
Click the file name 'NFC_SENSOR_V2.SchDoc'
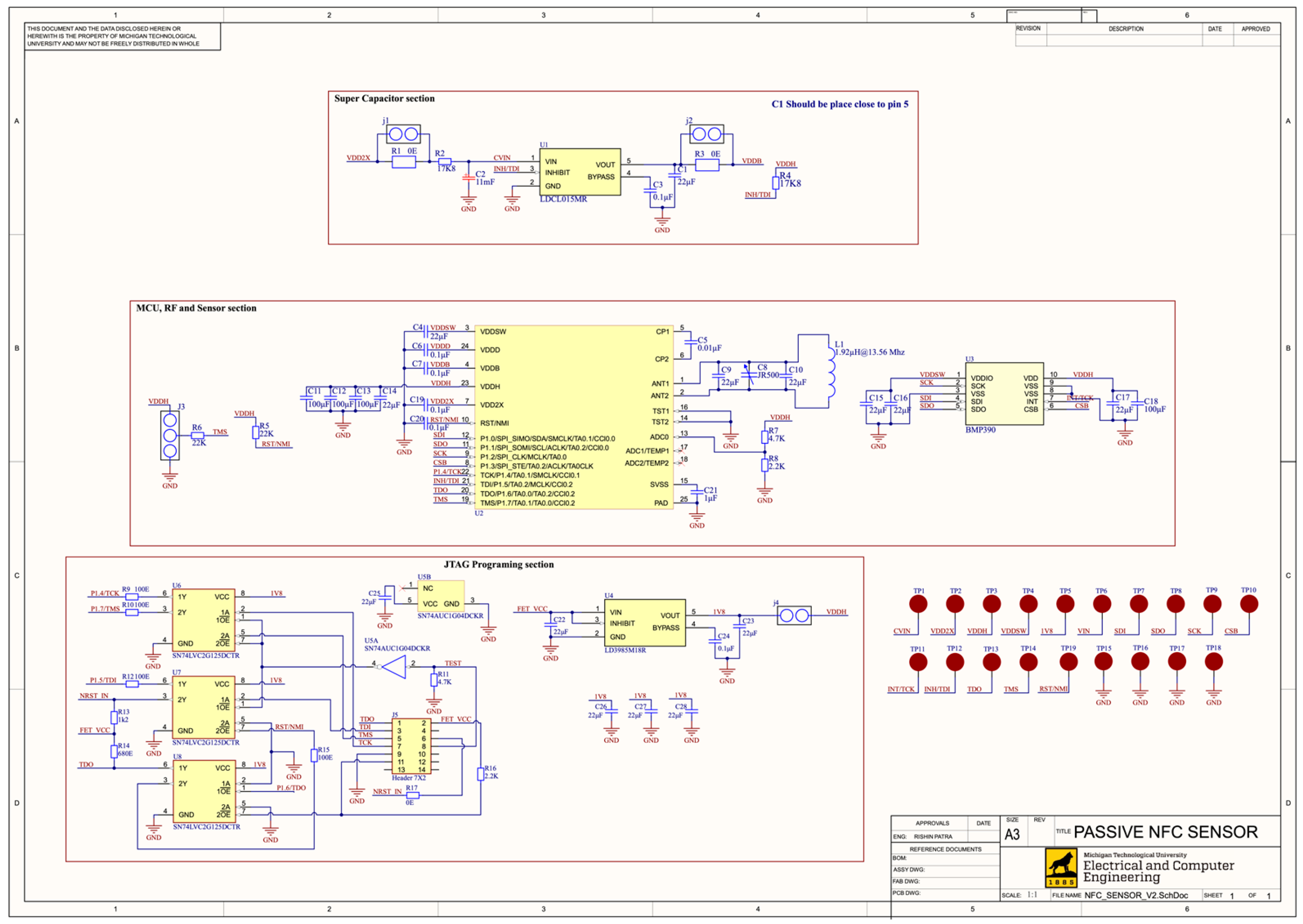[x=1136, y=895]
